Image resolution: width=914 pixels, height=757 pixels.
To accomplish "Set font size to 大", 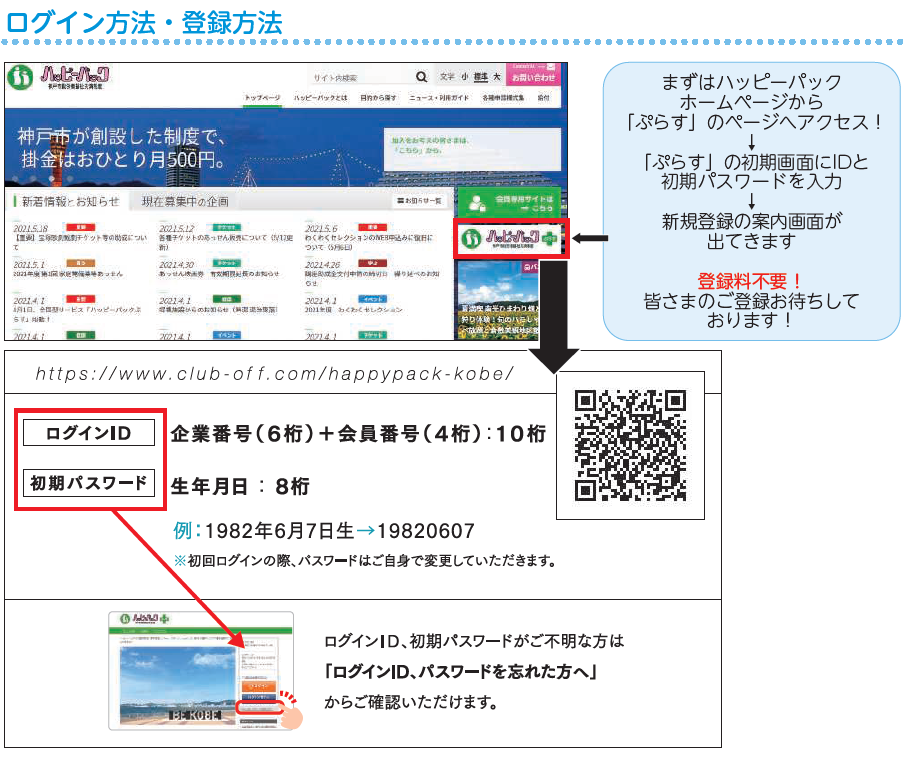I will 496,77.
